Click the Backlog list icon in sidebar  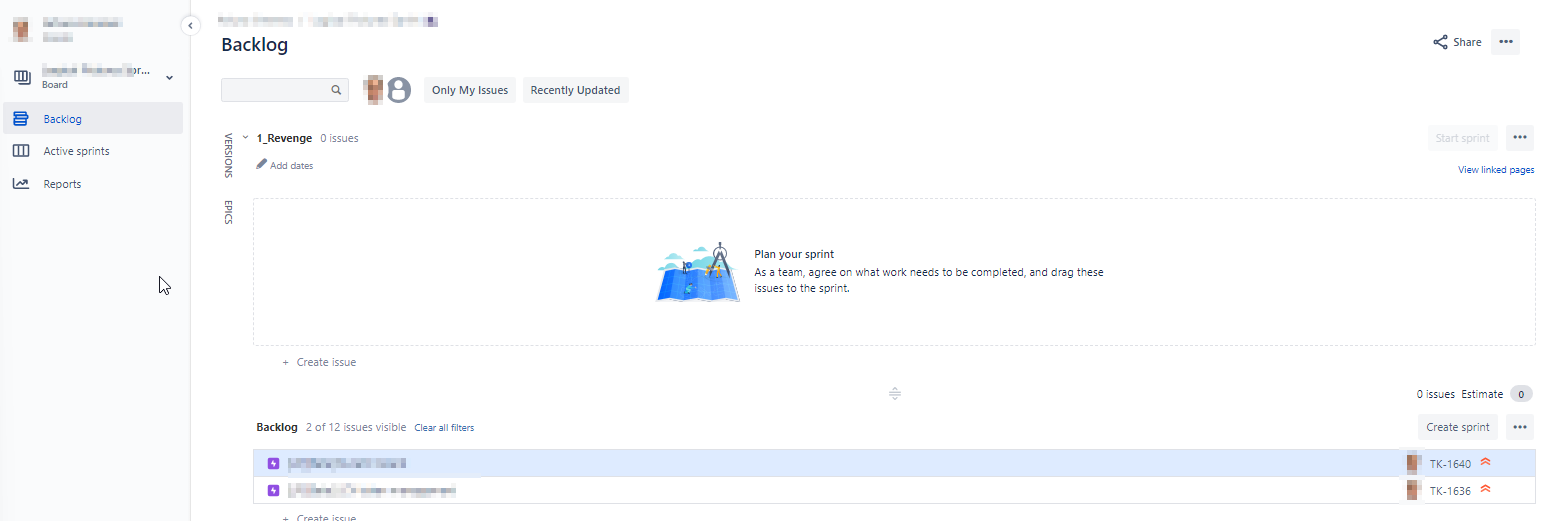coord(21,119)
